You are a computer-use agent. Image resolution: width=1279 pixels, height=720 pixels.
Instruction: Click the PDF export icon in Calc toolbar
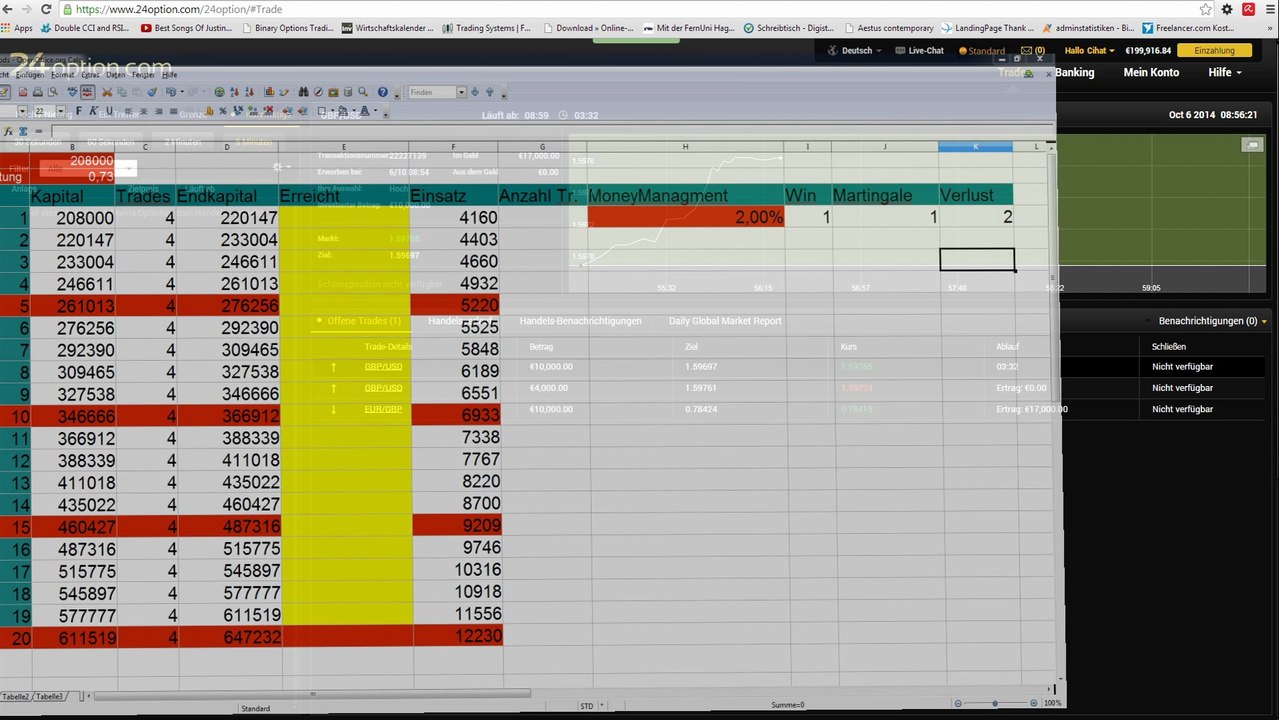click(x=23, y=92)
